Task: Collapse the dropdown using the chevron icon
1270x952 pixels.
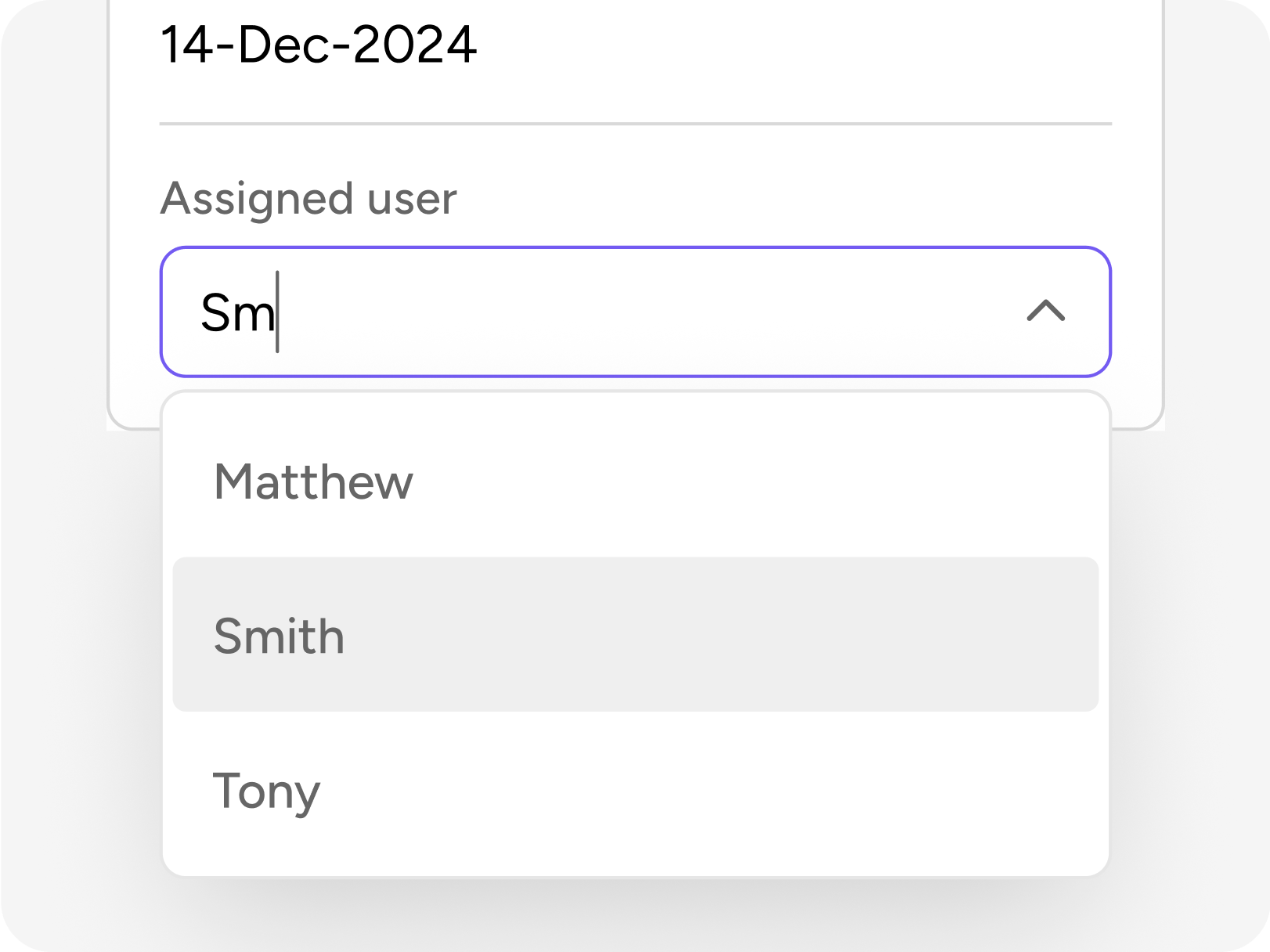Action: pyautogui.click(x=1045, y=312)
